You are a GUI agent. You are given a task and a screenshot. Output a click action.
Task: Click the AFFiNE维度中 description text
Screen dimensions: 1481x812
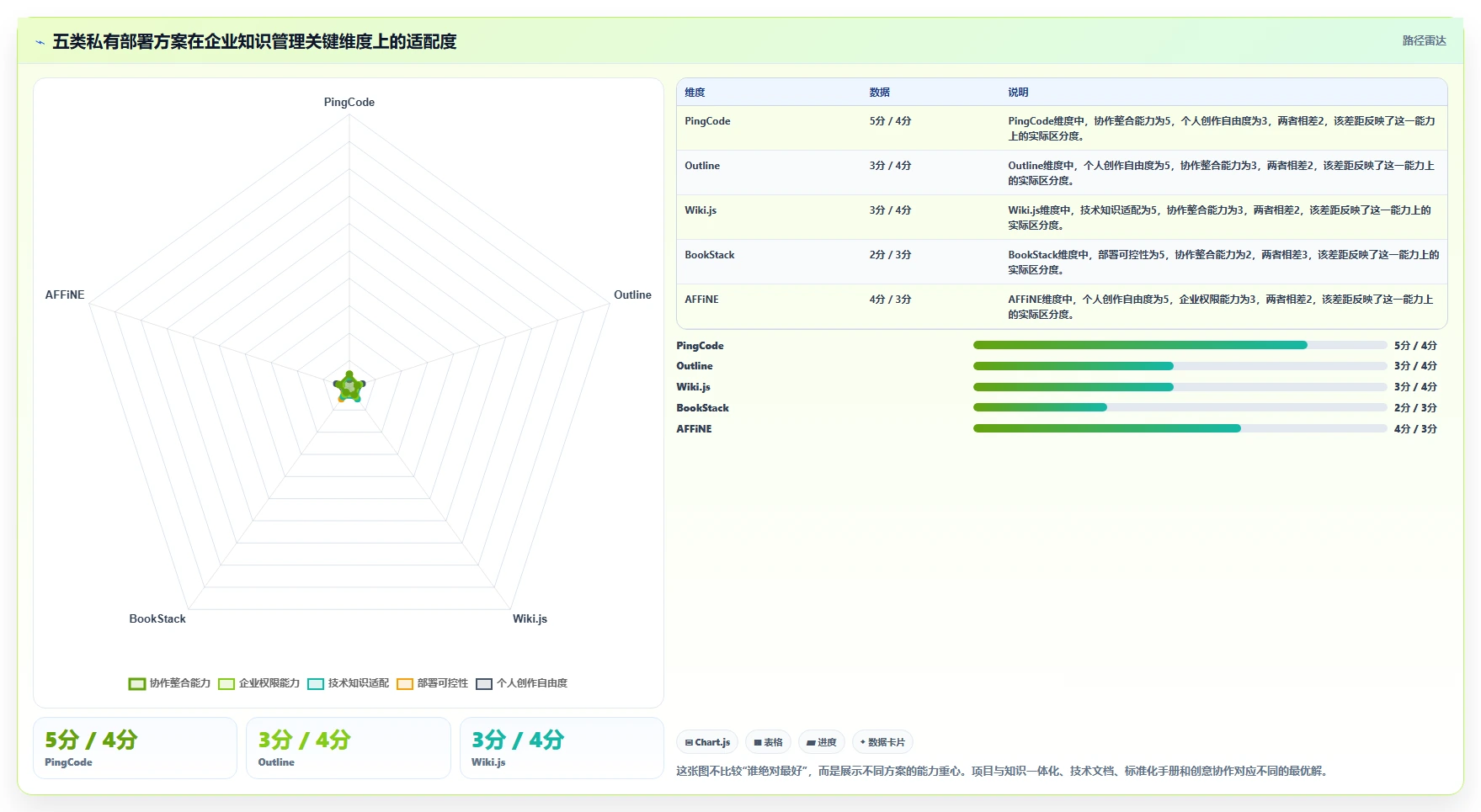click(x=1221, y=307)
